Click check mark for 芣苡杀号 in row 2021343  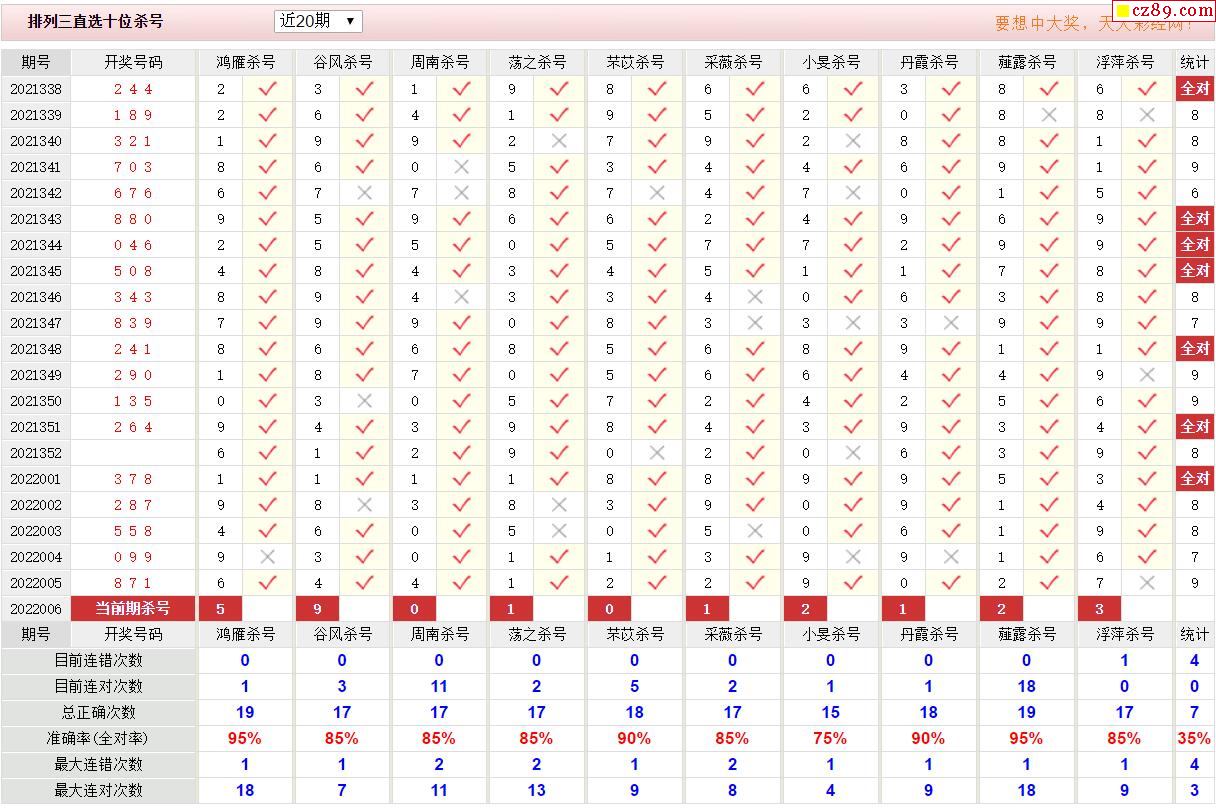click(x=657, y=219)
